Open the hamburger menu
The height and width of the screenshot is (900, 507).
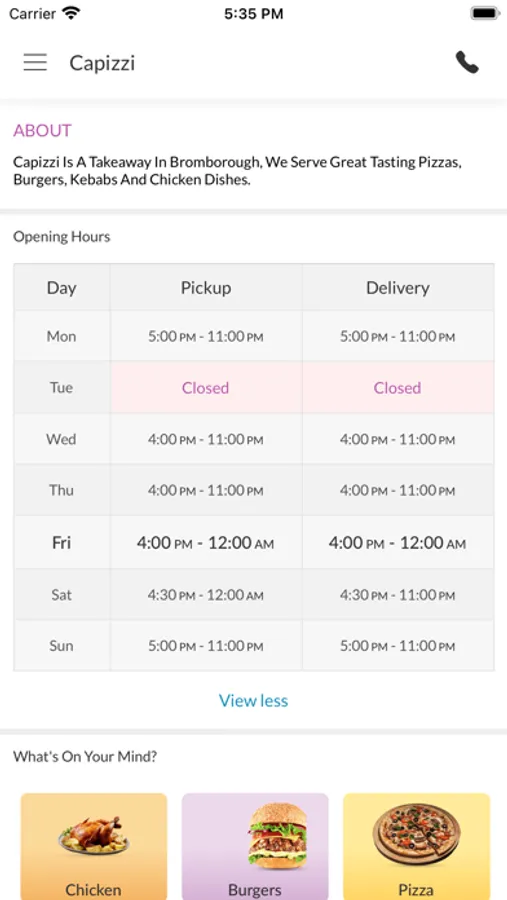pyautogui.click(x=35, y=62)
